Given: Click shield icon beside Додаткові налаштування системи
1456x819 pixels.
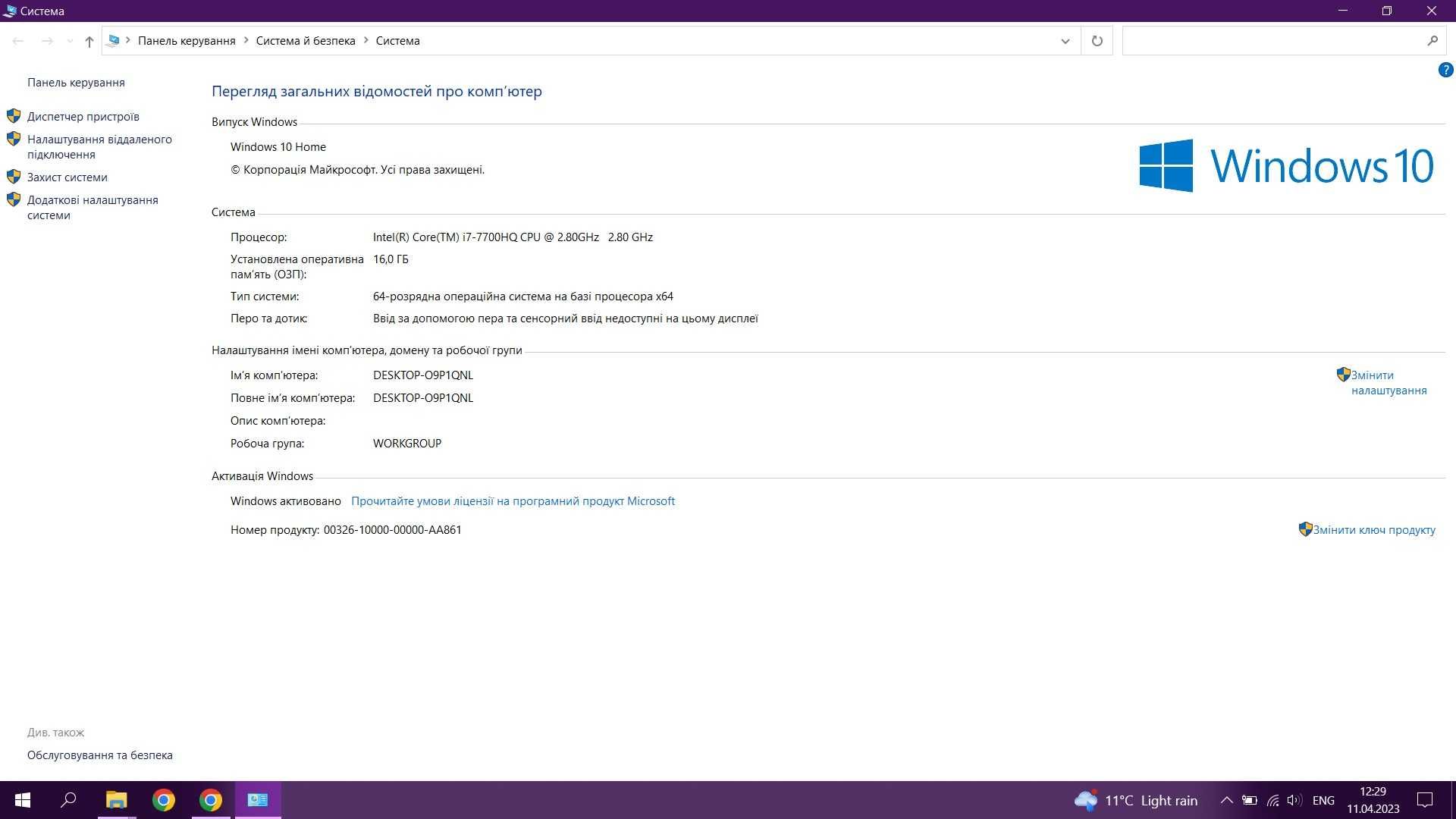Looking at the screenshot, I should click(14, 199).
